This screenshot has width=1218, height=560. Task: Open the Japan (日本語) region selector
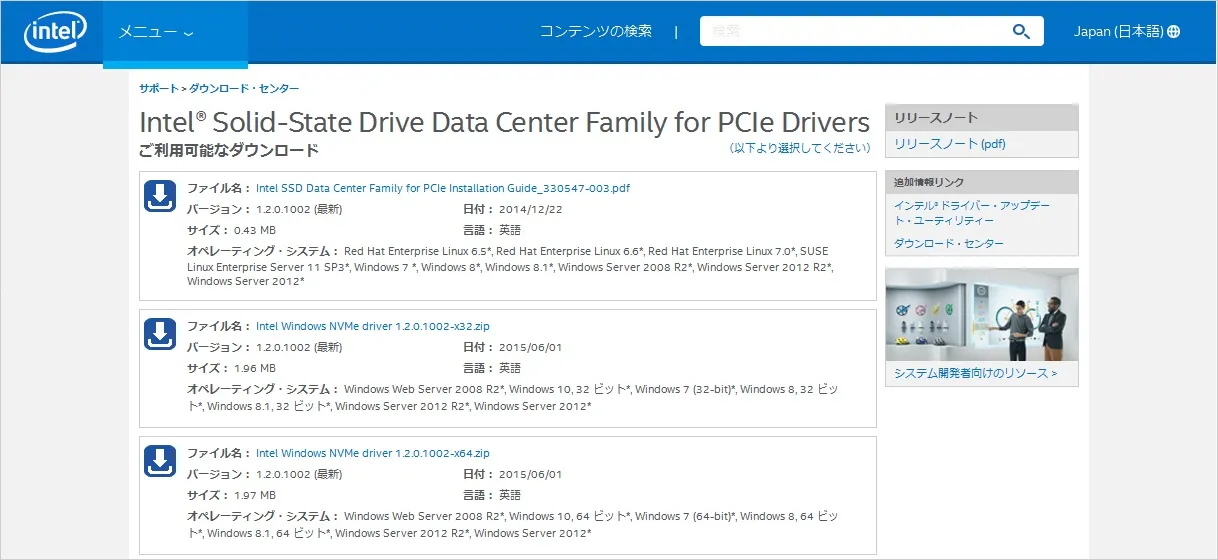pyautogui.click(x=1127, y=32)
